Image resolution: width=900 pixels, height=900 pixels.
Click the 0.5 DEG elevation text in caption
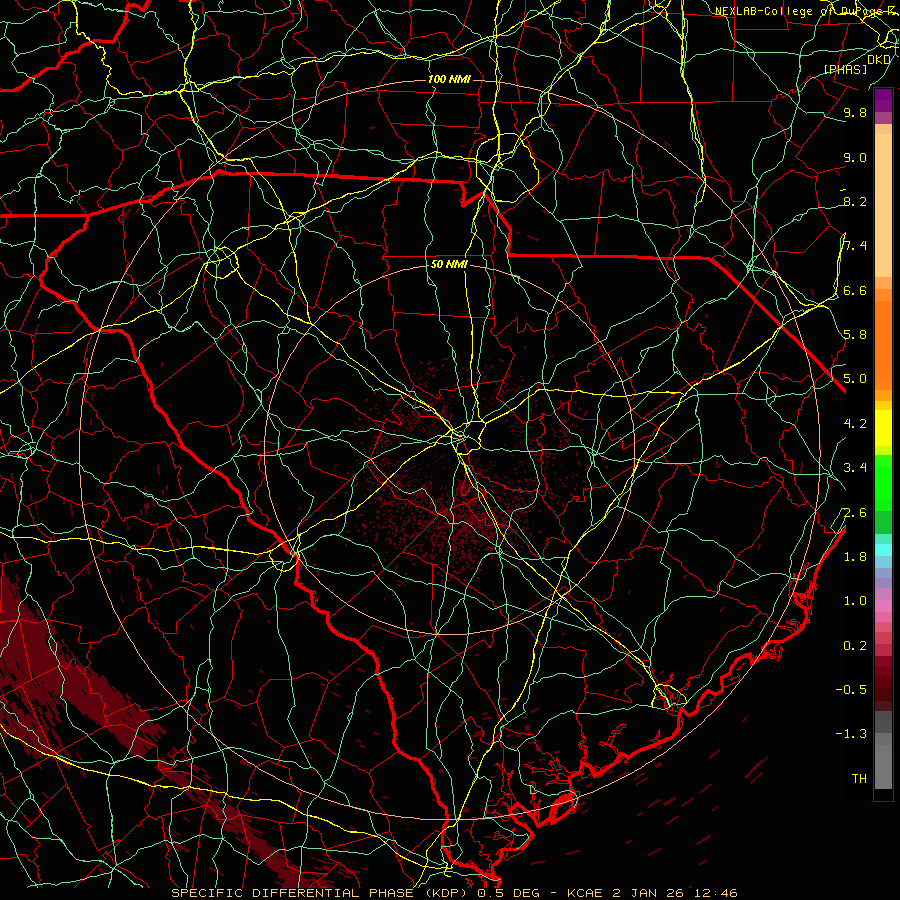tap(511, 893)
